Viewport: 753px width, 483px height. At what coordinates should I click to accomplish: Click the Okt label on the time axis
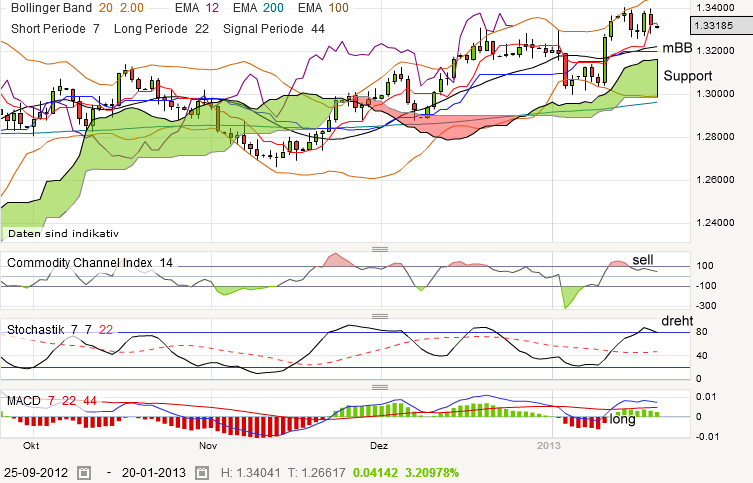pyautogui.click(x=31, y=446)
